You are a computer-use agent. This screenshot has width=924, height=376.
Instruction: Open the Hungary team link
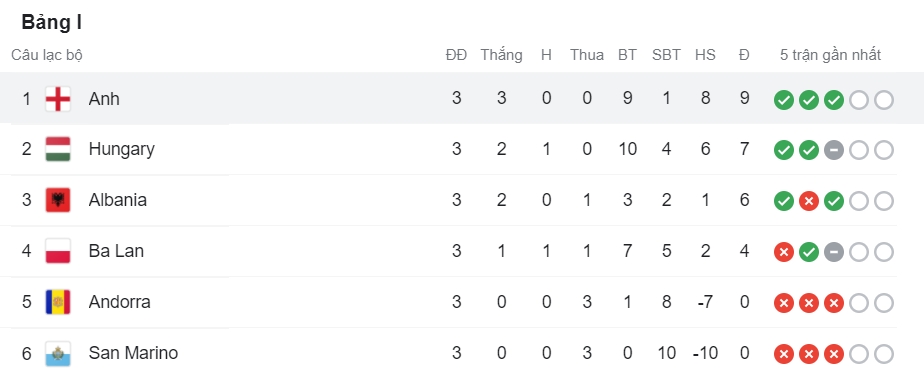coord(121,149)
